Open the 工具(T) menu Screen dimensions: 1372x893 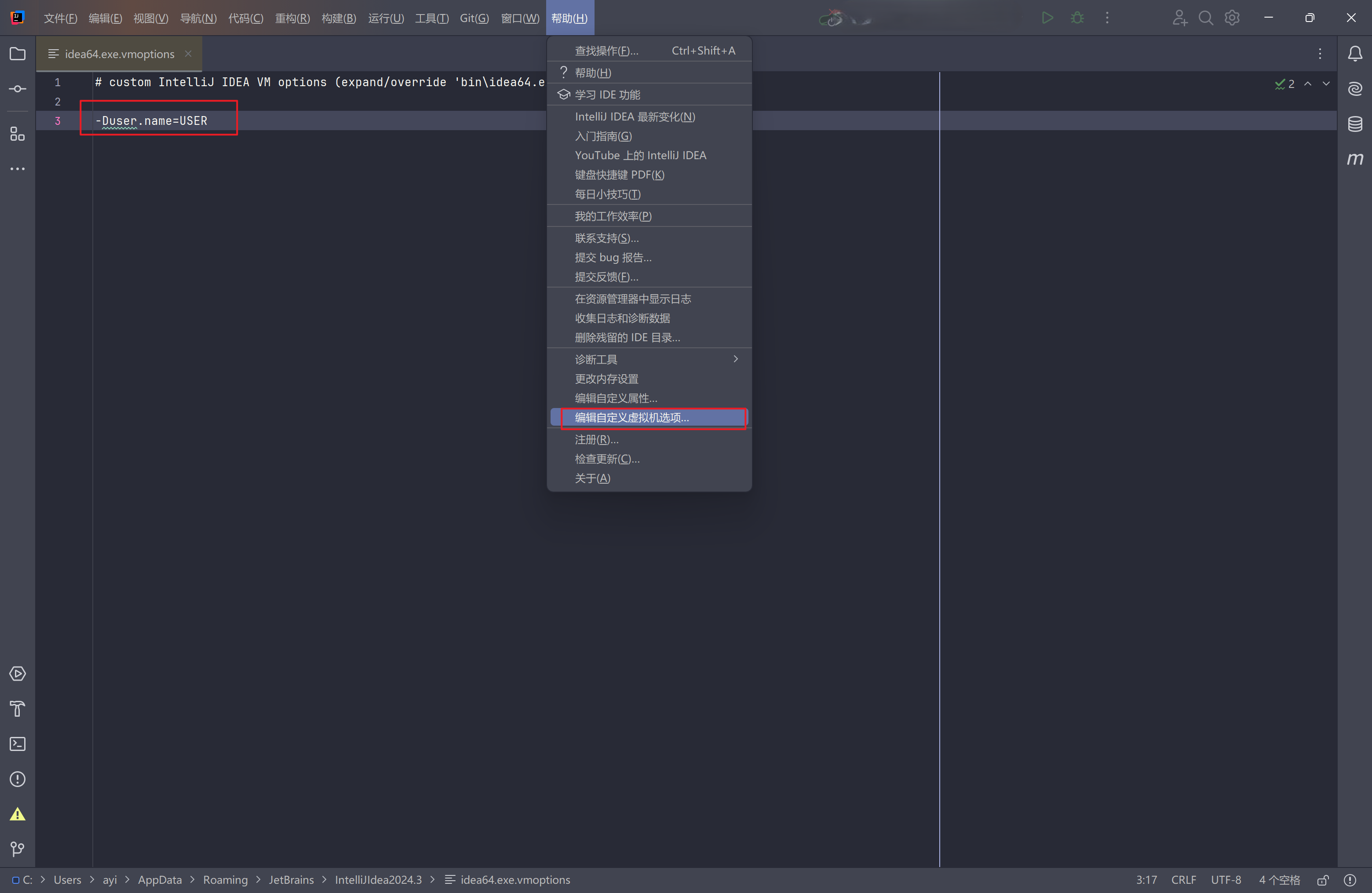(432, 18)
